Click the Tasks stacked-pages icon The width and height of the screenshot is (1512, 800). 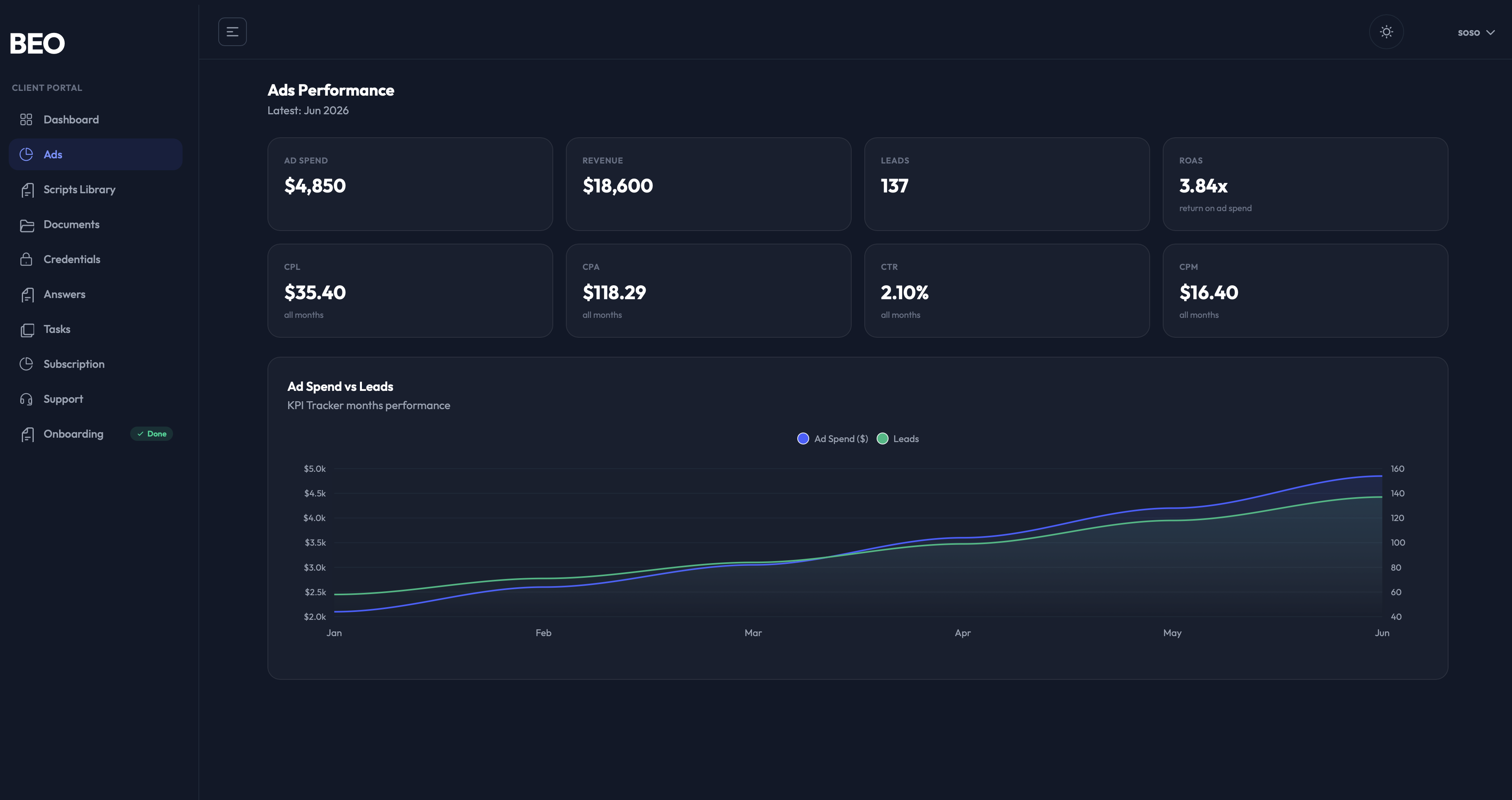click(x=27, y=330)
